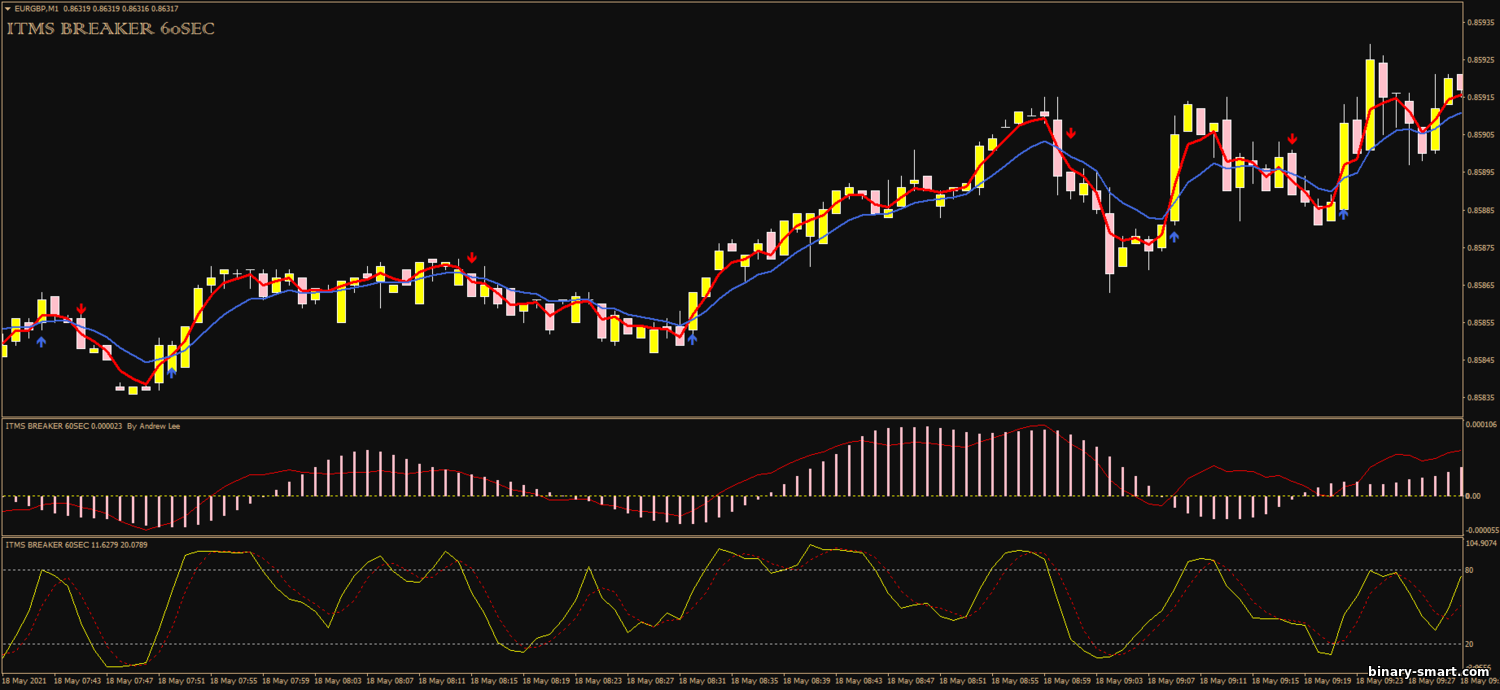Click the blue buy arrow near 07:51

pos(171,372)
